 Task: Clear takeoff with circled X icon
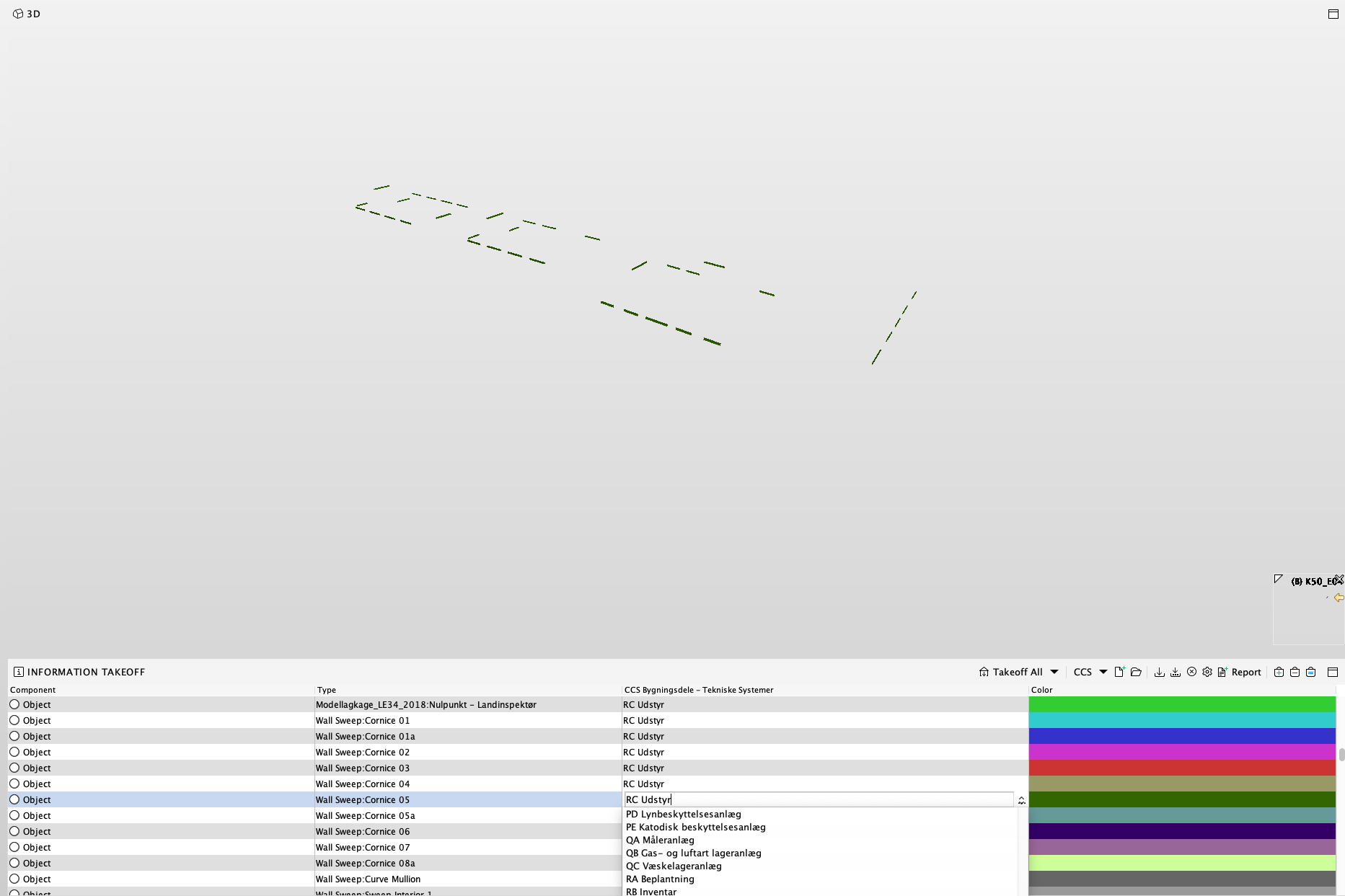[x=1191, y=672]
